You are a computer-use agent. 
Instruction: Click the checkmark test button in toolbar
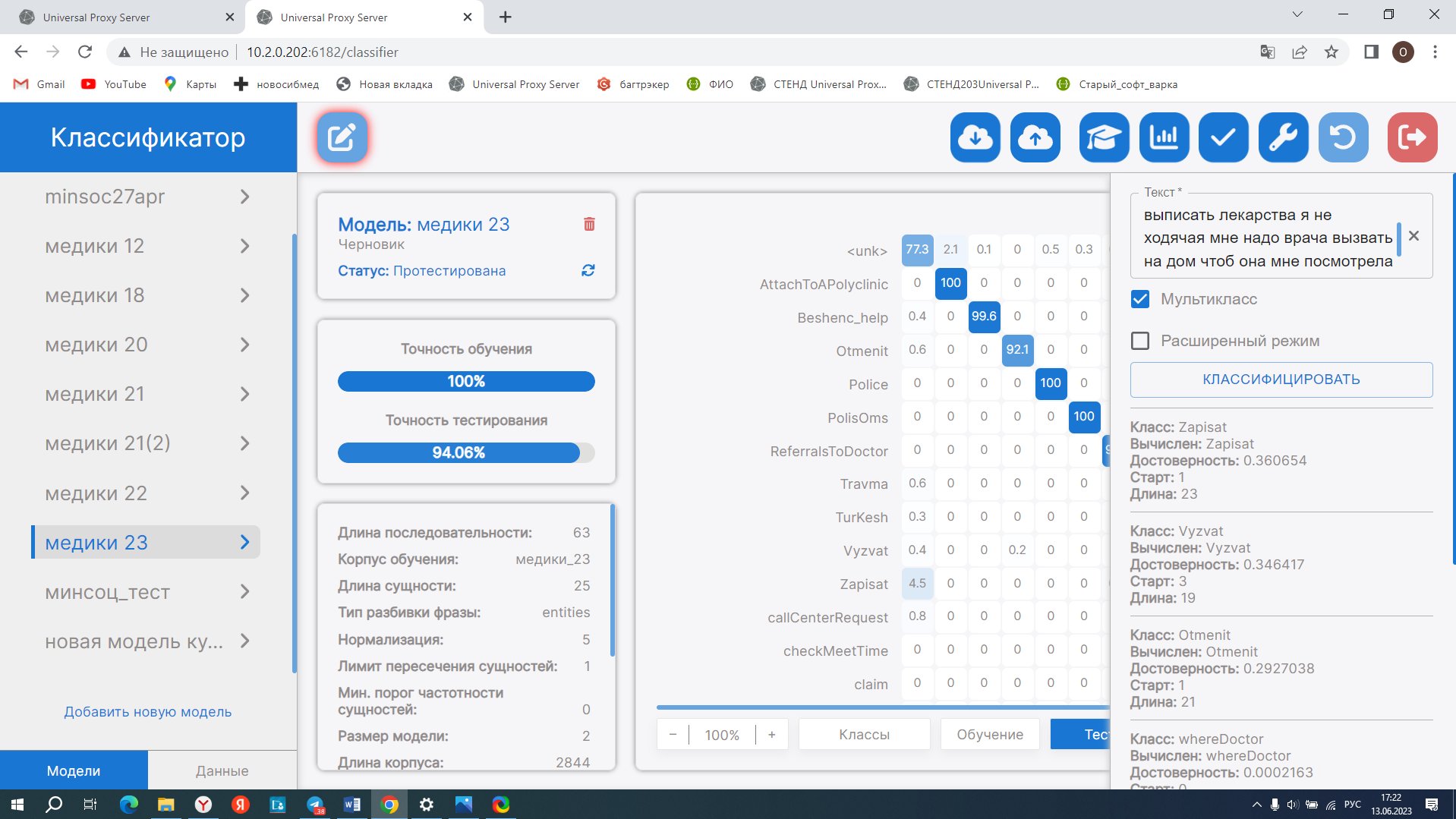pos(1223,137)
